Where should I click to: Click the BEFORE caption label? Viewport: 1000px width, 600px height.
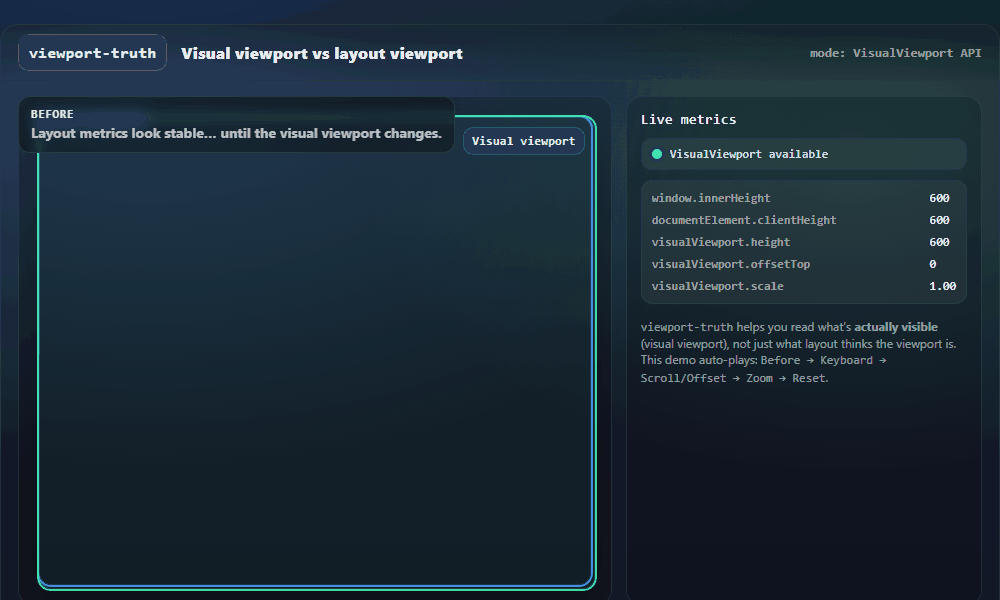point(52,114)
